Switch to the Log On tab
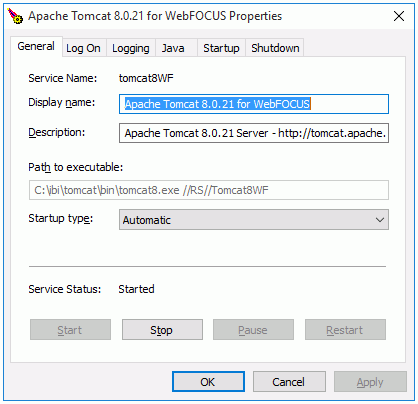418x404 pixels. point(83,48)
